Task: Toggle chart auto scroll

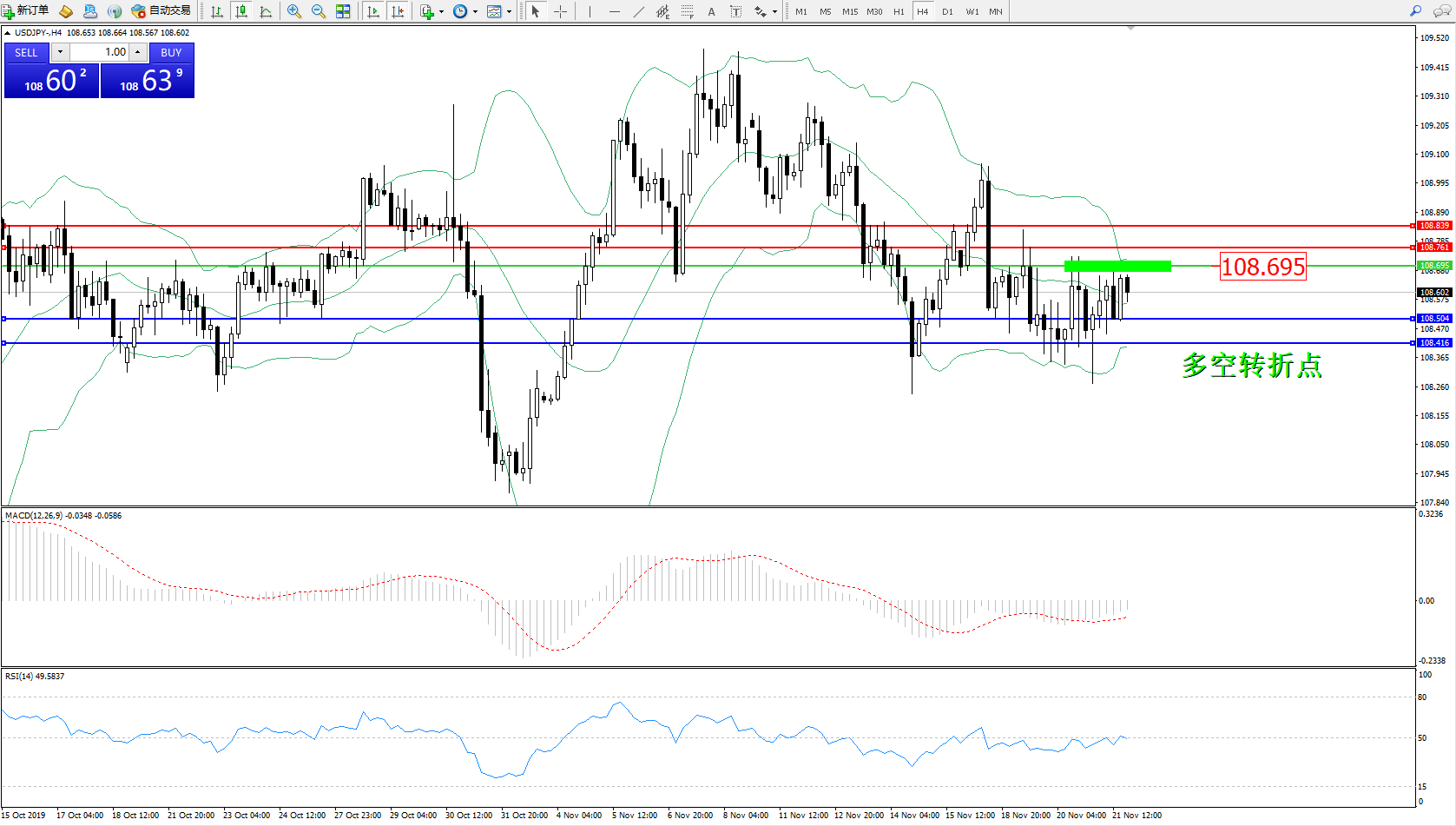Action: (373, 11)
